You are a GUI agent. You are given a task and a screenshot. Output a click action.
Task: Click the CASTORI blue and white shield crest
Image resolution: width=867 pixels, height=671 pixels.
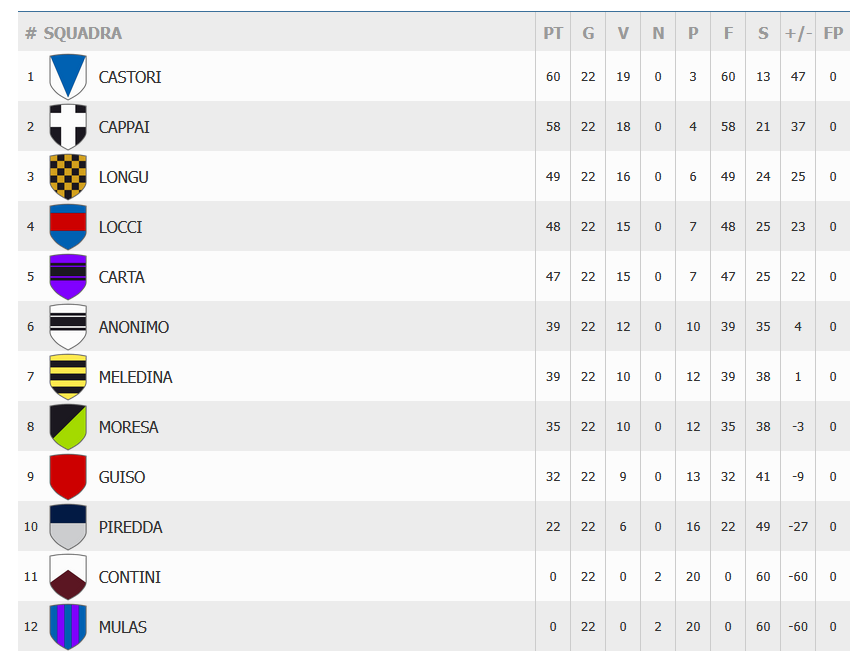(x=68, y=77)
